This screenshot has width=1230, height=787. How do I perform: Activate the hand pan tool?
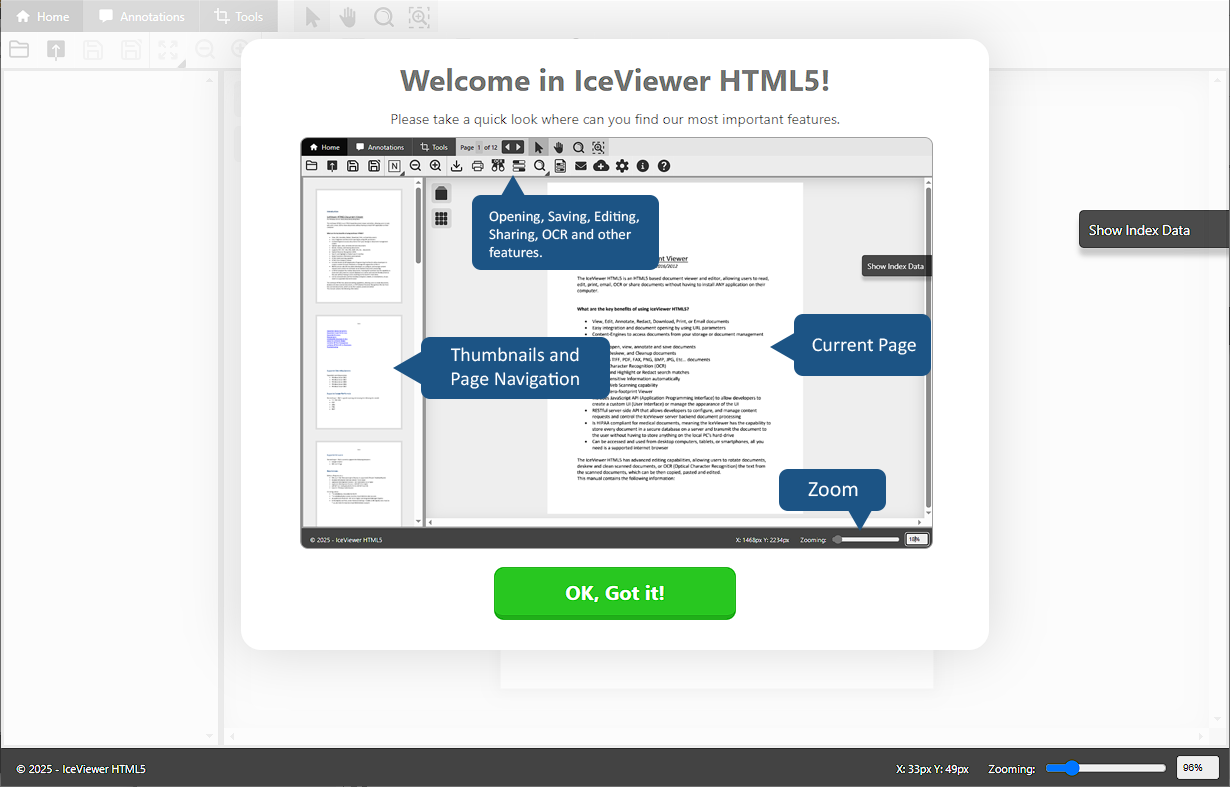[347, 17]
